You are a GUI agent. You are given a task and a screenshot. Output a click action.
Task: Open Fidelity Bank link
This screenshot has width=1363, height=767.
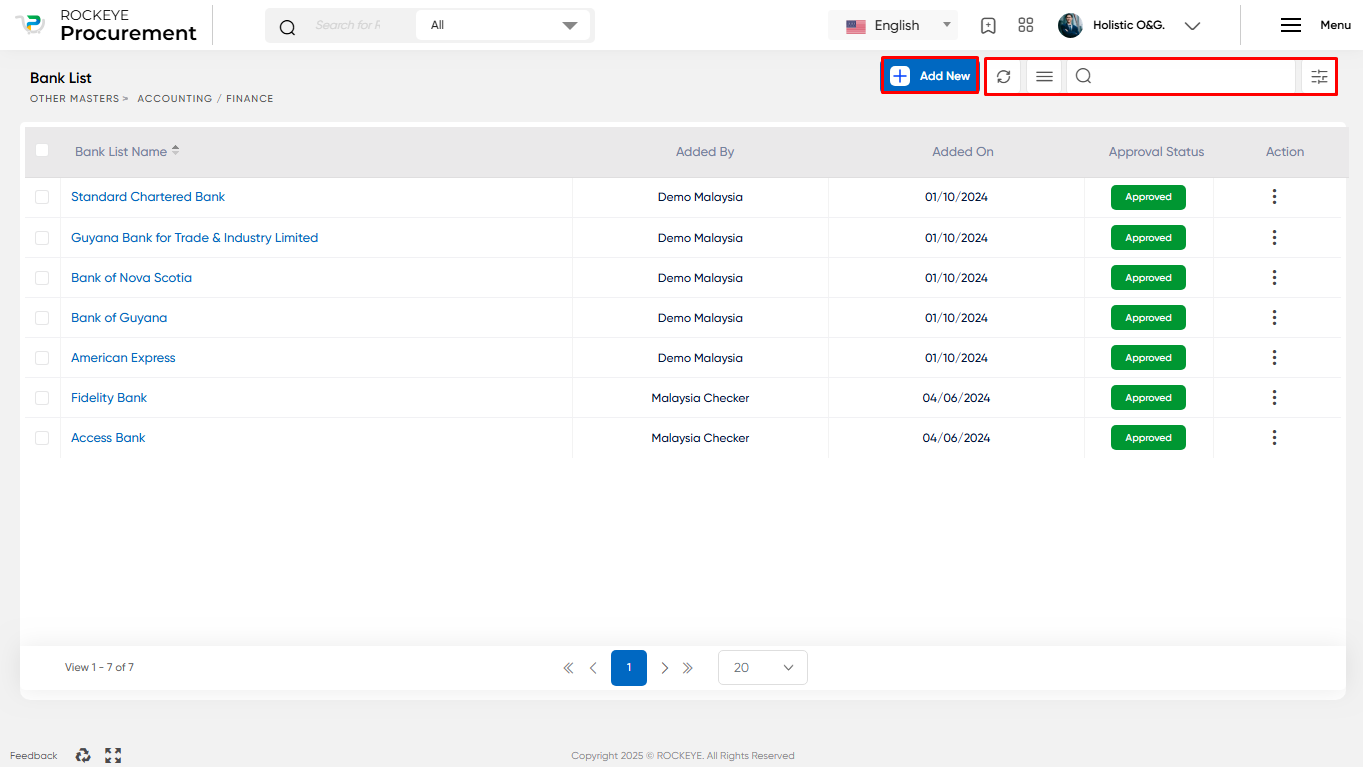coord(109,398)
